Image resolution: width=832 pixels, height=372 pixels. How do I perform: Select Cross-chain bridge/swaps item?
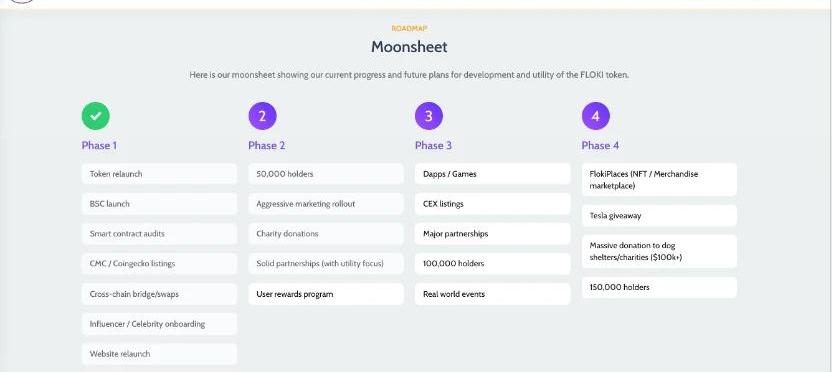pyautogui.click(x=159, y=294)
